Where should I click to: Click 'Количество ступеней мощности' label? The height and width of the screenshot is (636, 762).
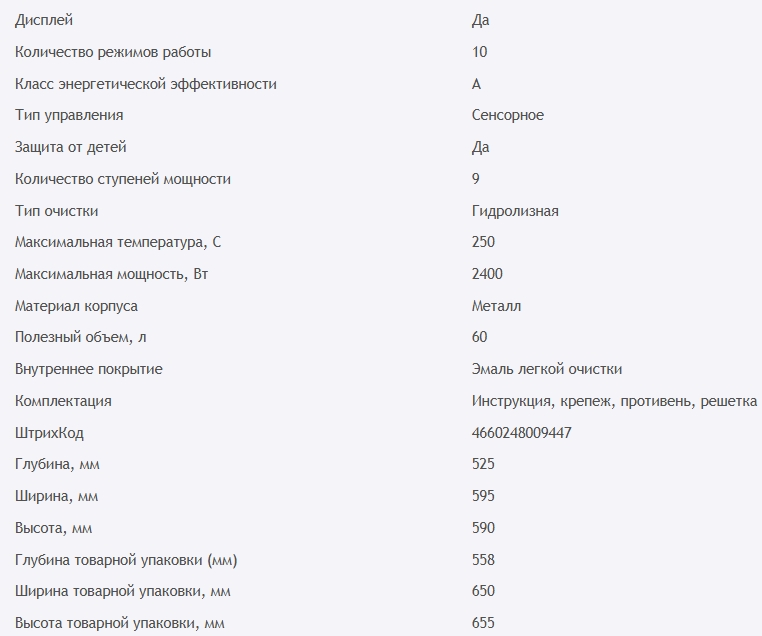pos(123,179)
